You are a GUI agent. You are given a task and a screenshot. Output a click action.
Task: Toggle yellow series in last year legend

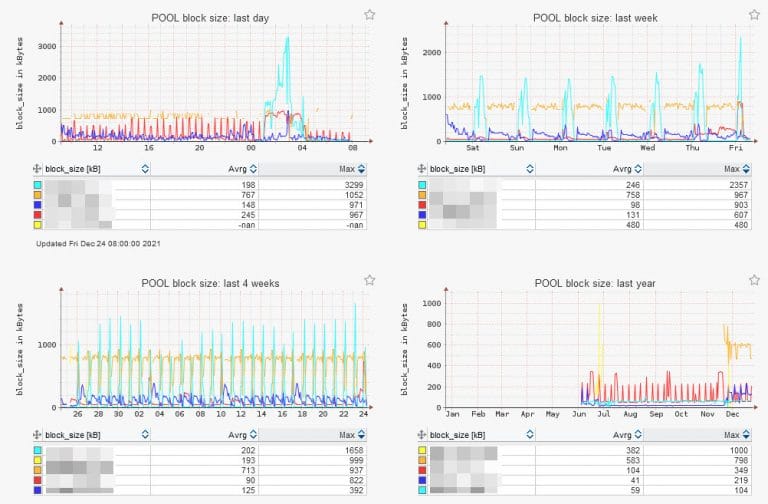click(422, 451)
